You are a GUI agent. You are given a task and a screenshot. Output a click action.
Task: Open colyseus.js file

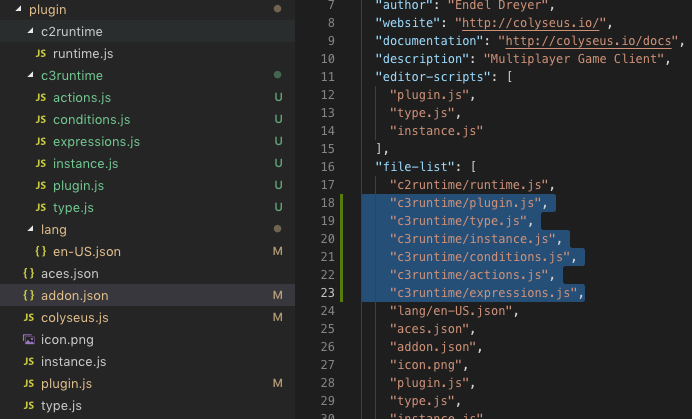point(75,317)
